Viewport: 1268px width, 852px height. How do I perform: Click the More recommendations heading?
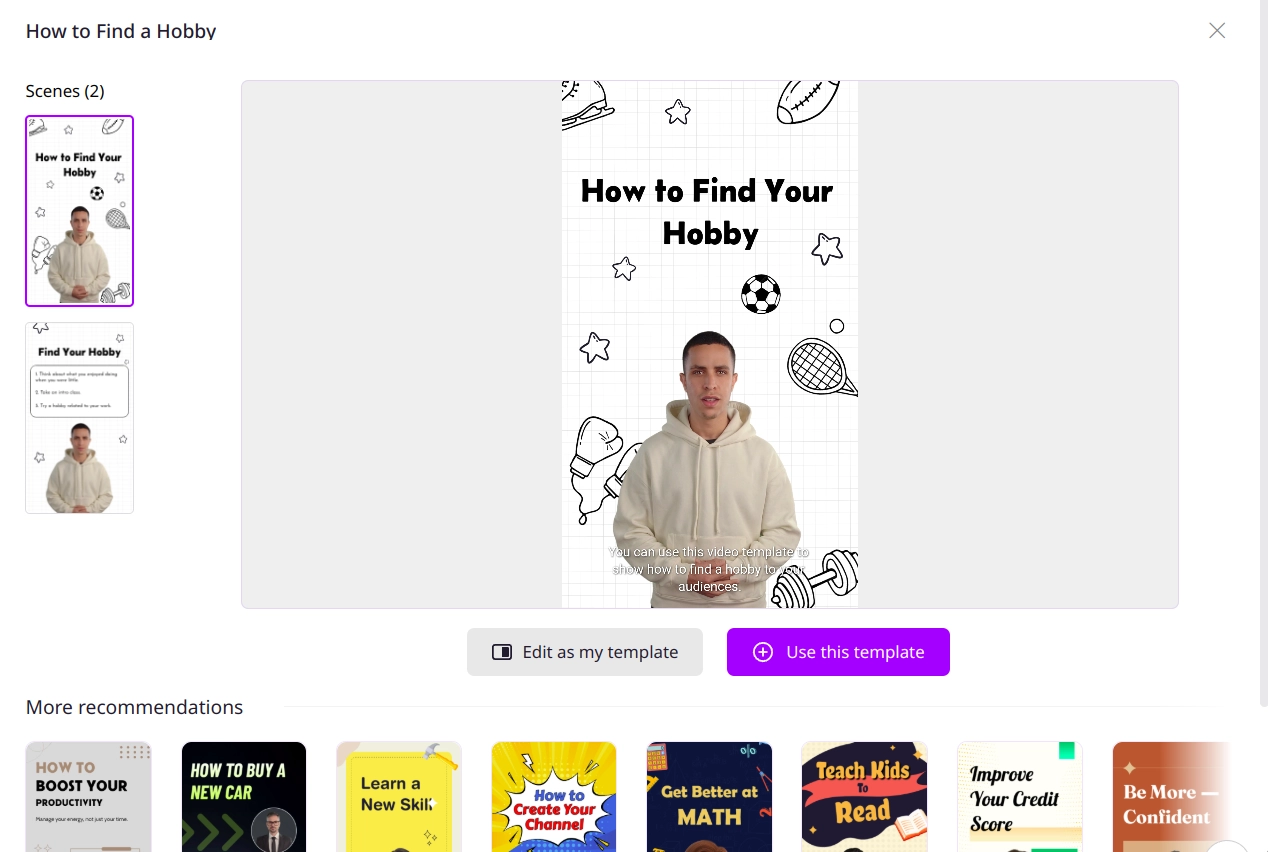134,707
